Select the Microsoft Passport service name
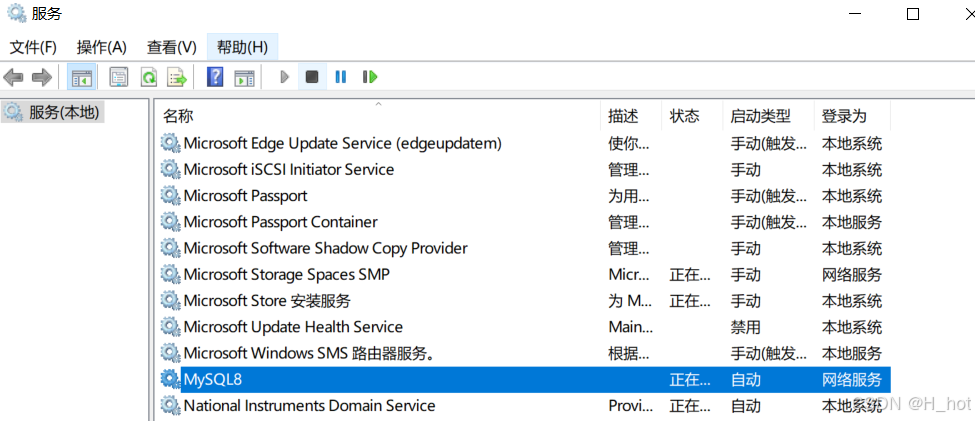Viewport: 975px width, 421px height. 245,196
